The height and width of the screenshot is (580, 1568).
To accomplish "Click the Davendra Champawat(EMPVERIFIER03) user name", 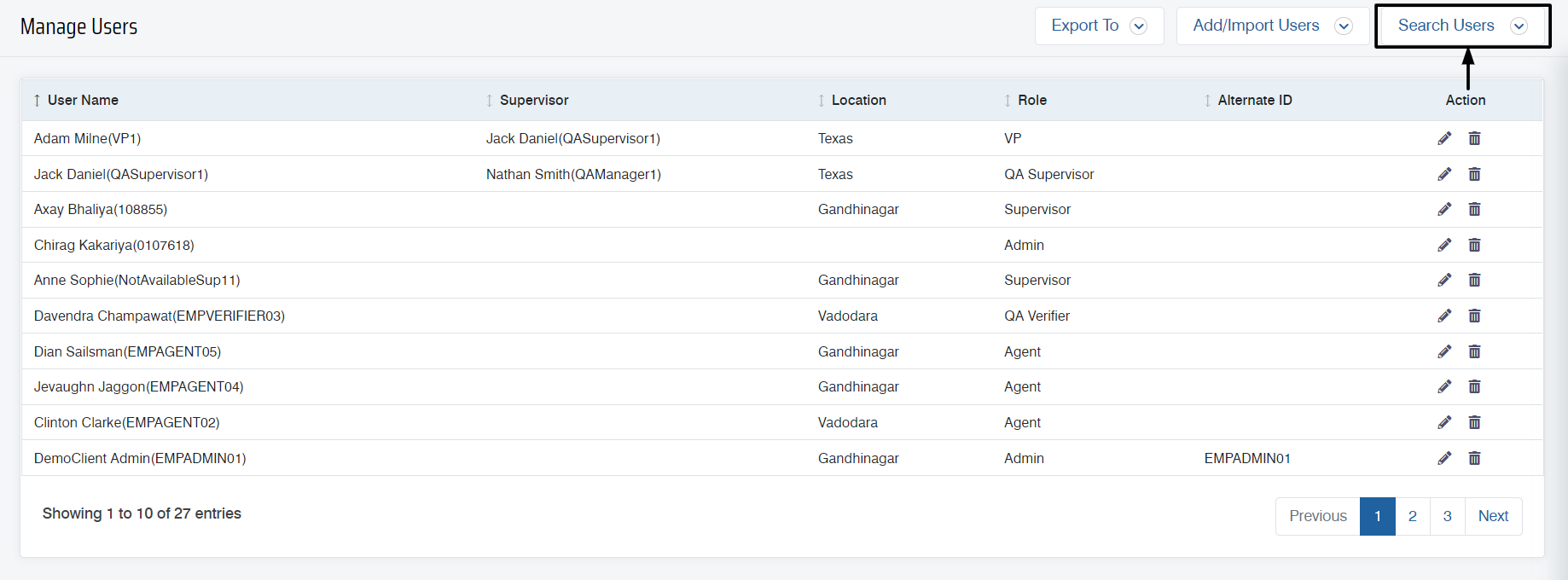I will click(x=160, y=316).
